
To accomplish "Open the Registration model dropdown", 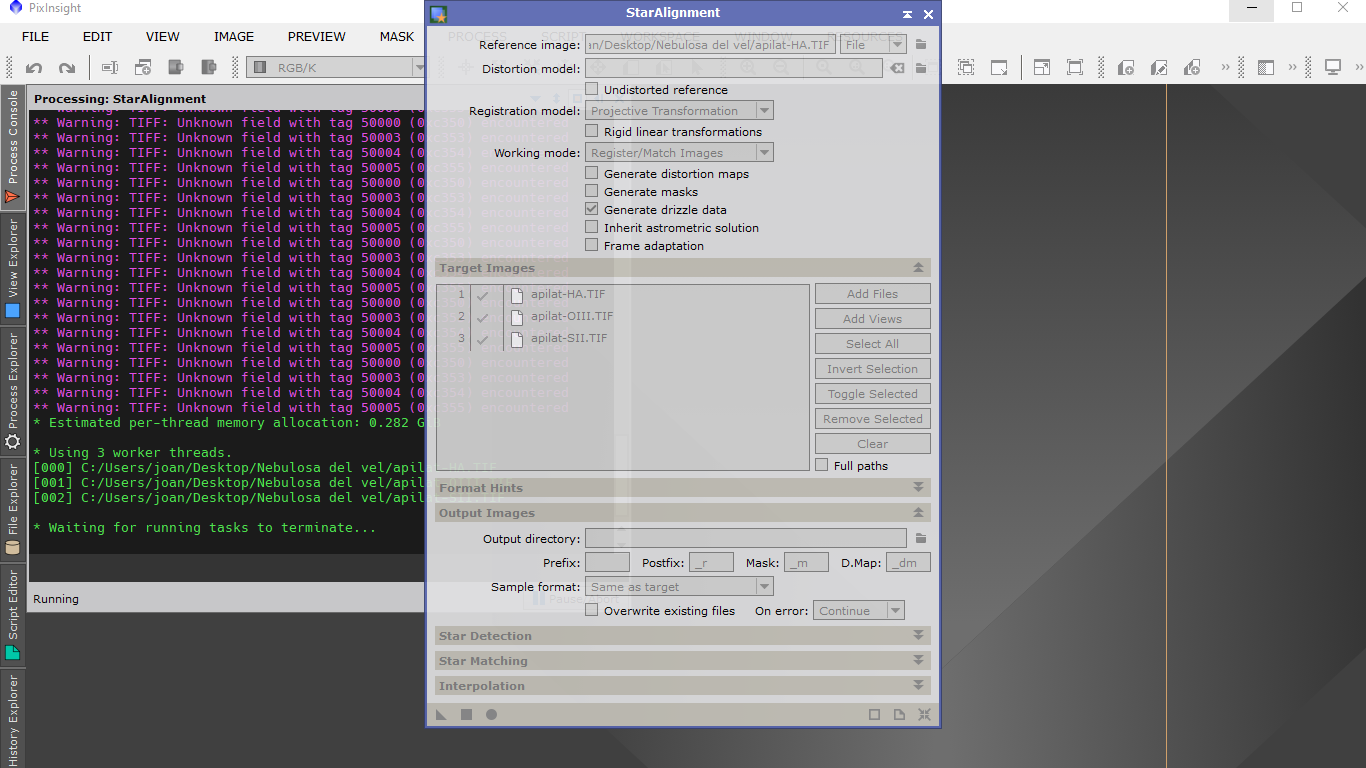I will 679,111.
